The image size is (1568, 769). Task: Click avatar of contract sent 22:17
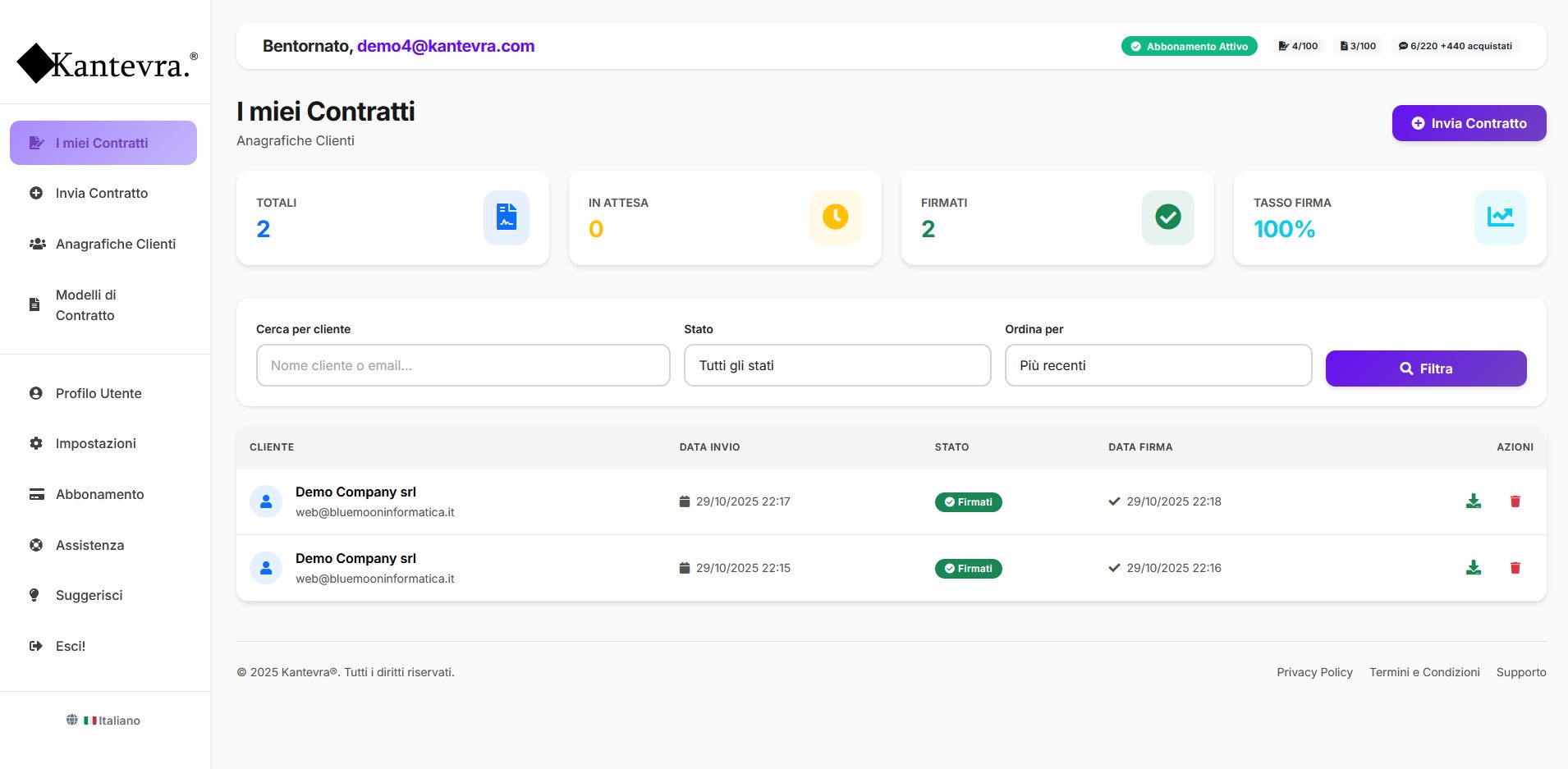[266, 501]
